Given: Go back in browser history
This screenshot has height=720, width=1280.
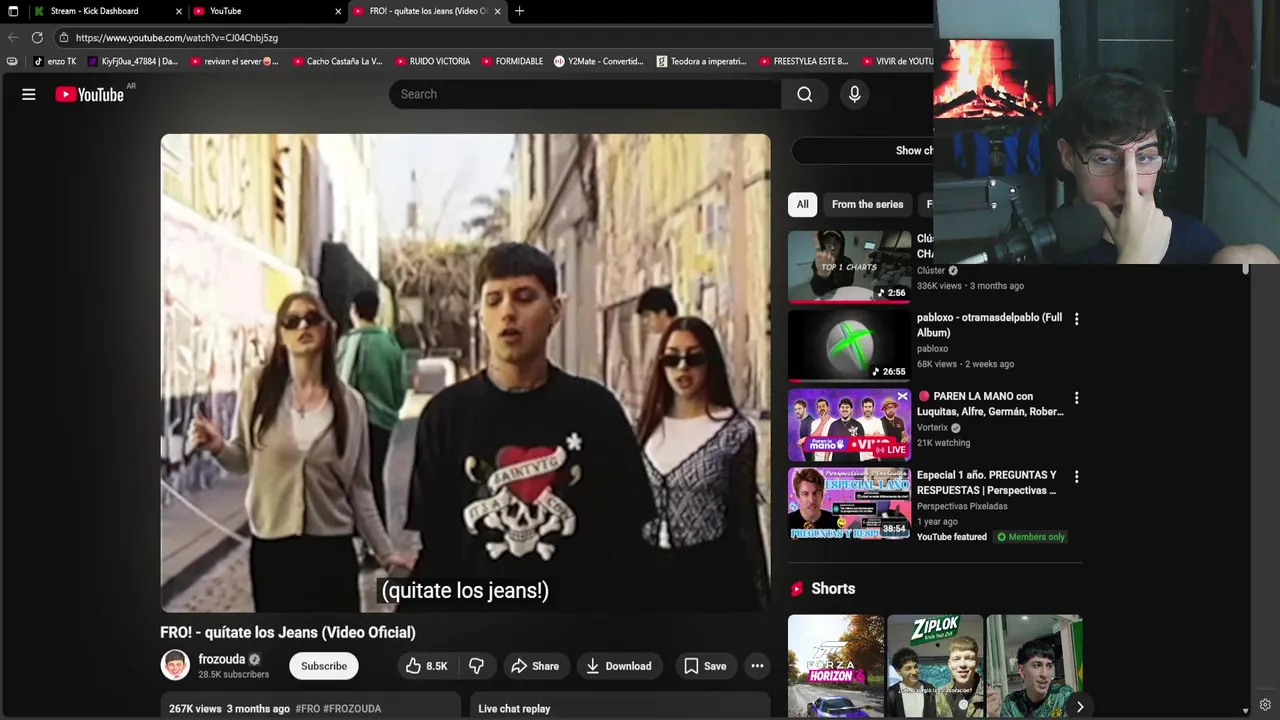Looking at the screenshot, I should [x=12, y=37].
